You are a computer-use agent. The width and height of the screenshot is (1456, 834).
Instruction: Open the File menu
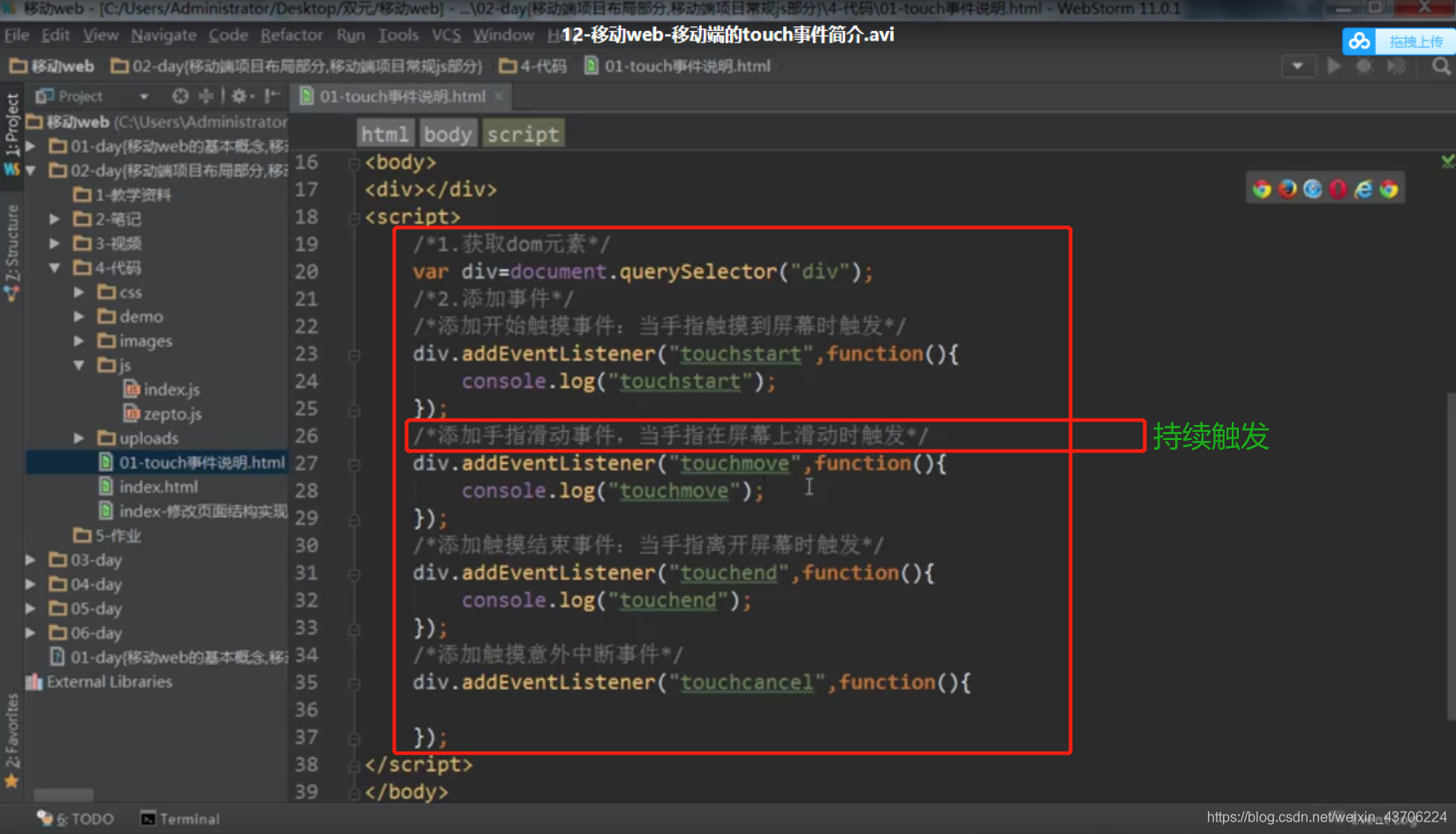(17, 34)
